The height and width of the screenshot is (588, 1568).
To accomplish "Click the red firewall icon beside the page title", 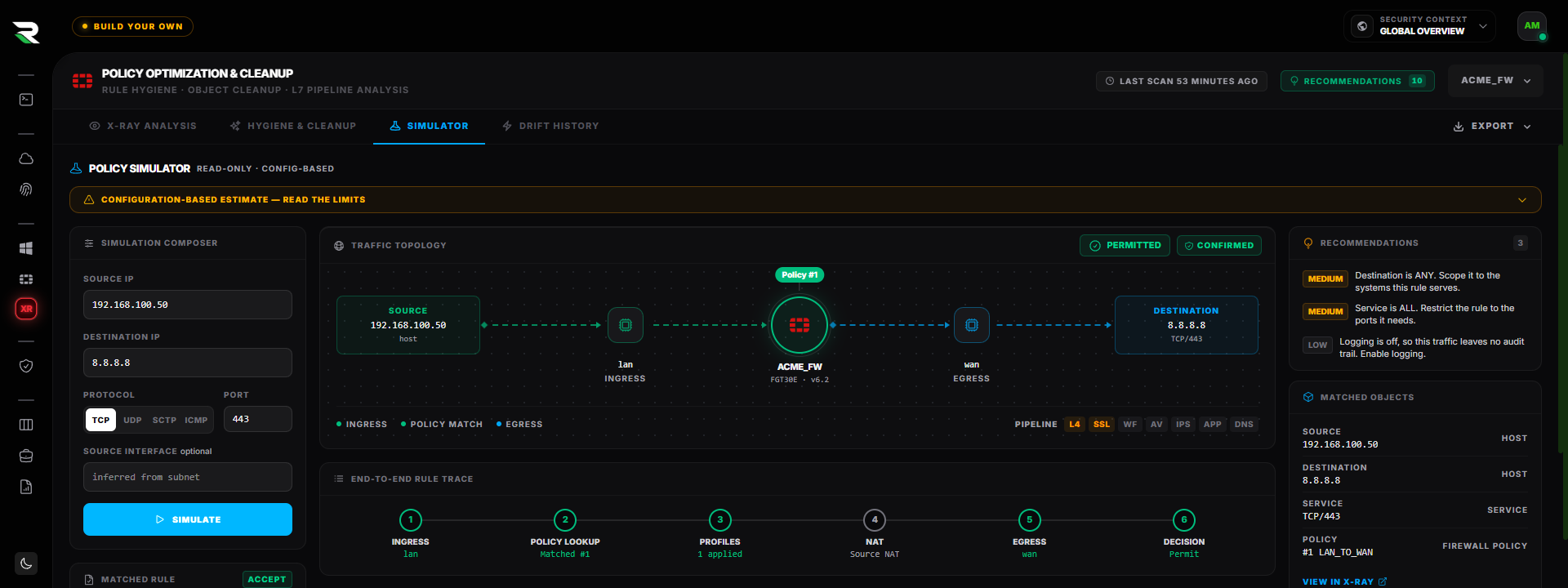I will click(82, 81).
